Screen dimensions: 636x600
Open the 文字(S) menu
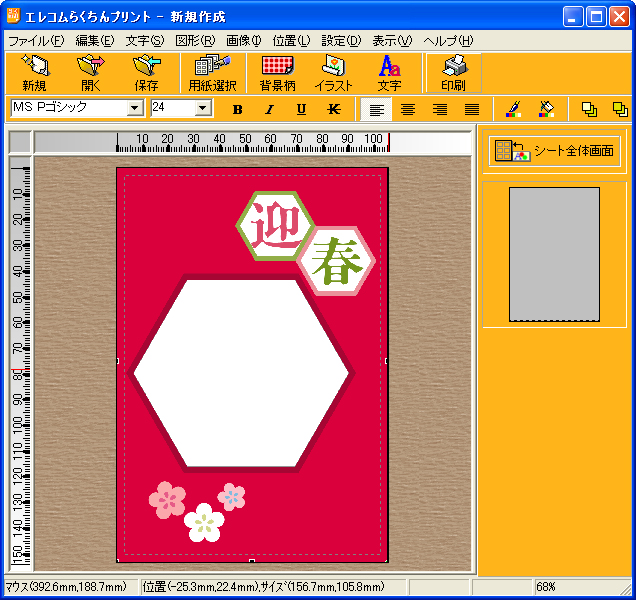tap(145, 41)
